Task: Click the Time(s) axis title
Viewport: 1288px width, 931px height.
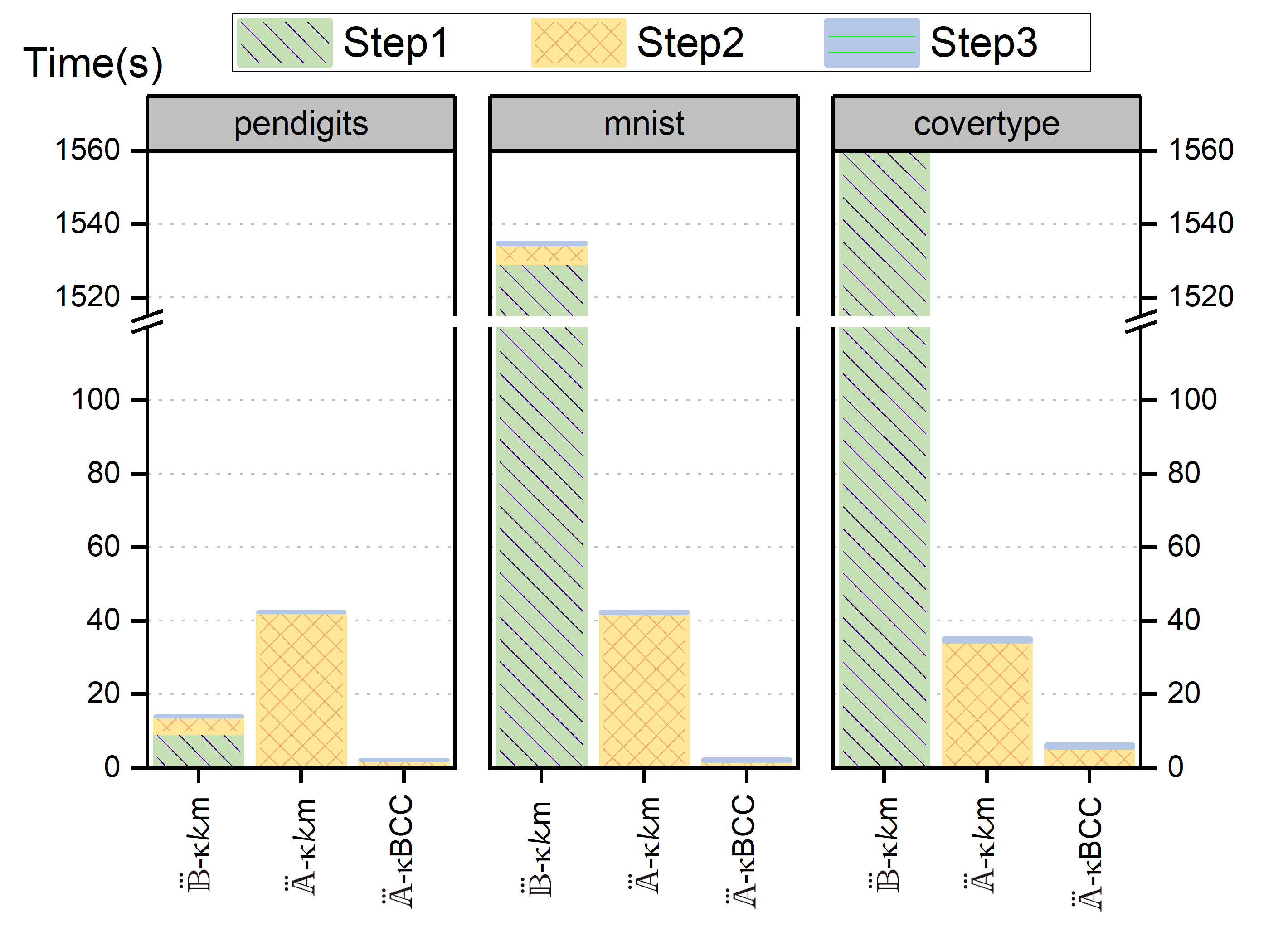Action: click(92, 63)
